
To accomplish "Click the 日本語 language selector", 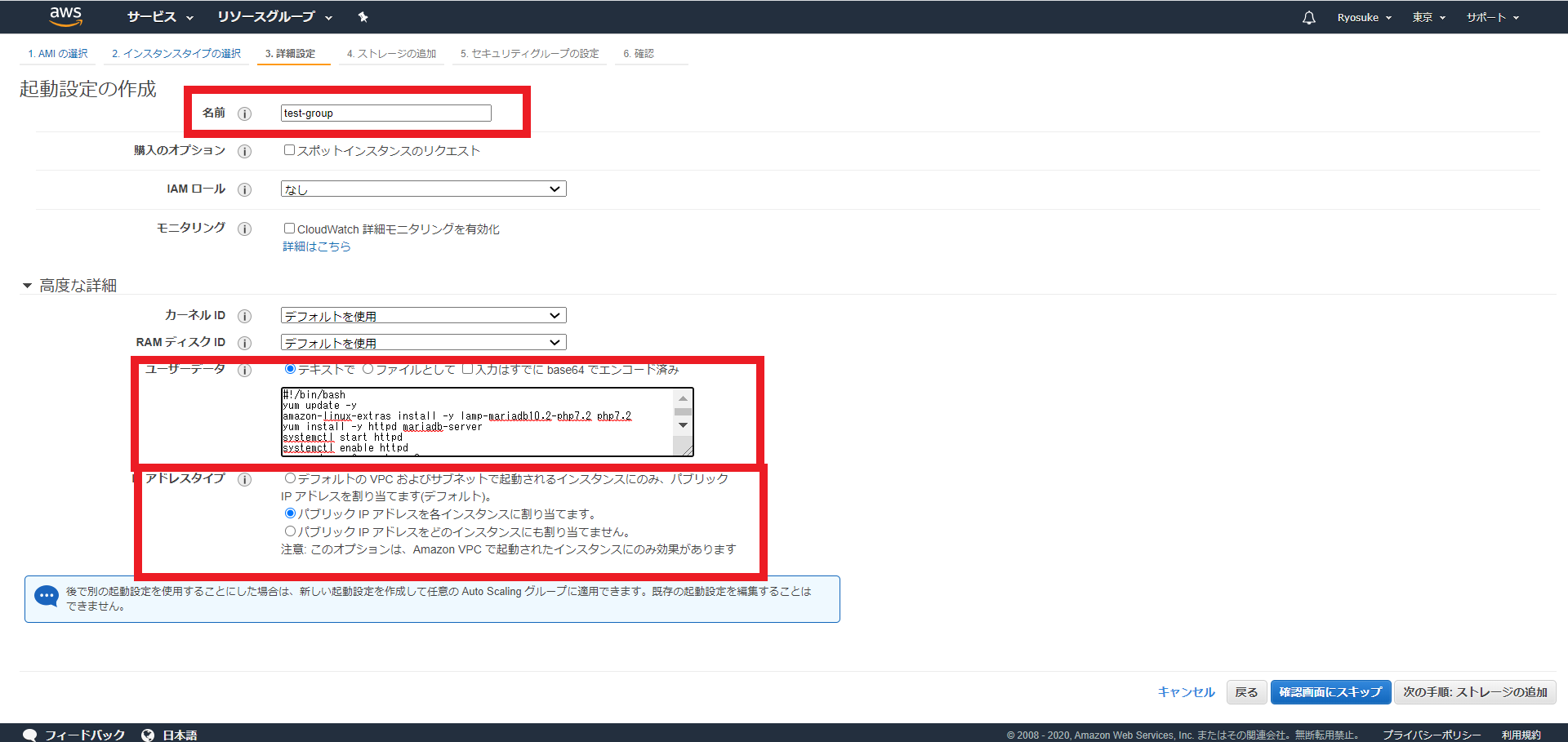I will [180, 735].
